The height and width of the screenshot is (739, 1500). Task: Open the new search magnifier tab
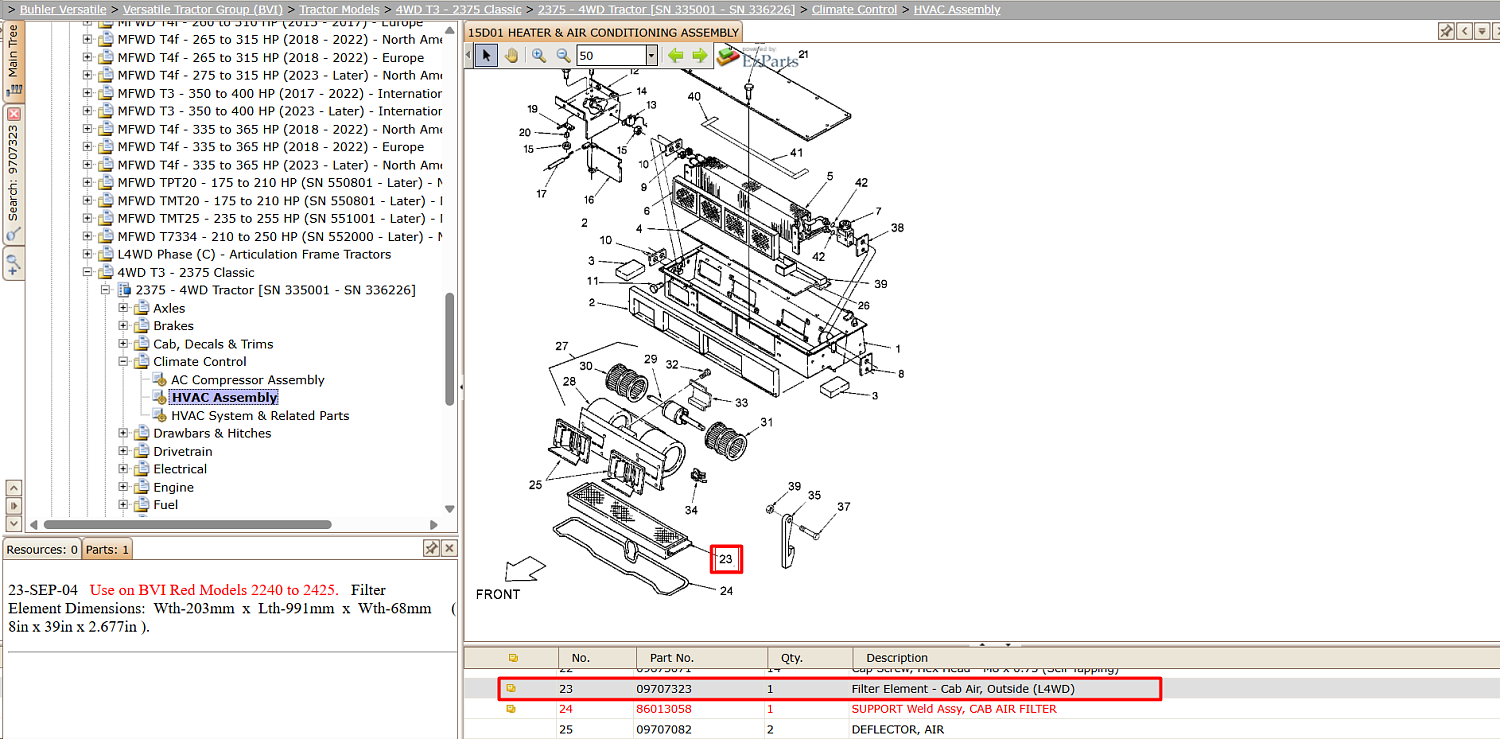13,264
